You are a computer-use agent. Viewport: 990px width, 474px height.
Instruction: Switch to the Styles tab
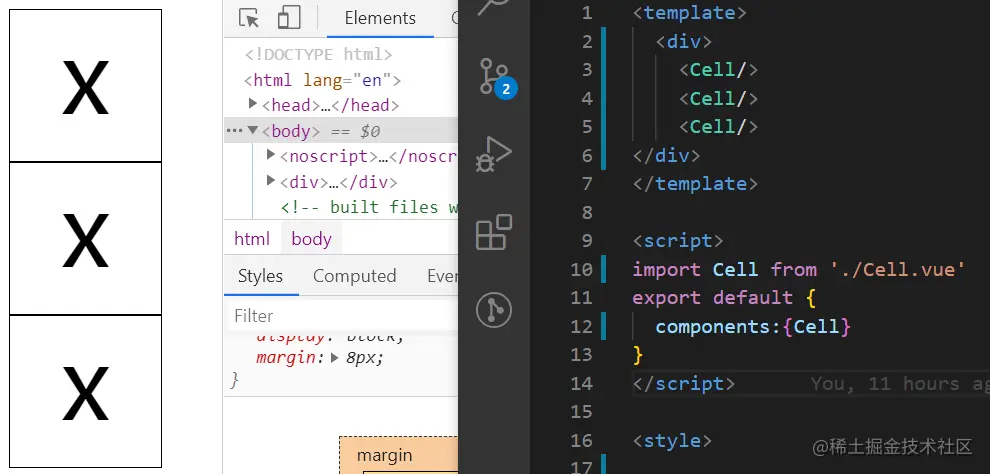[x=260, y=276]
